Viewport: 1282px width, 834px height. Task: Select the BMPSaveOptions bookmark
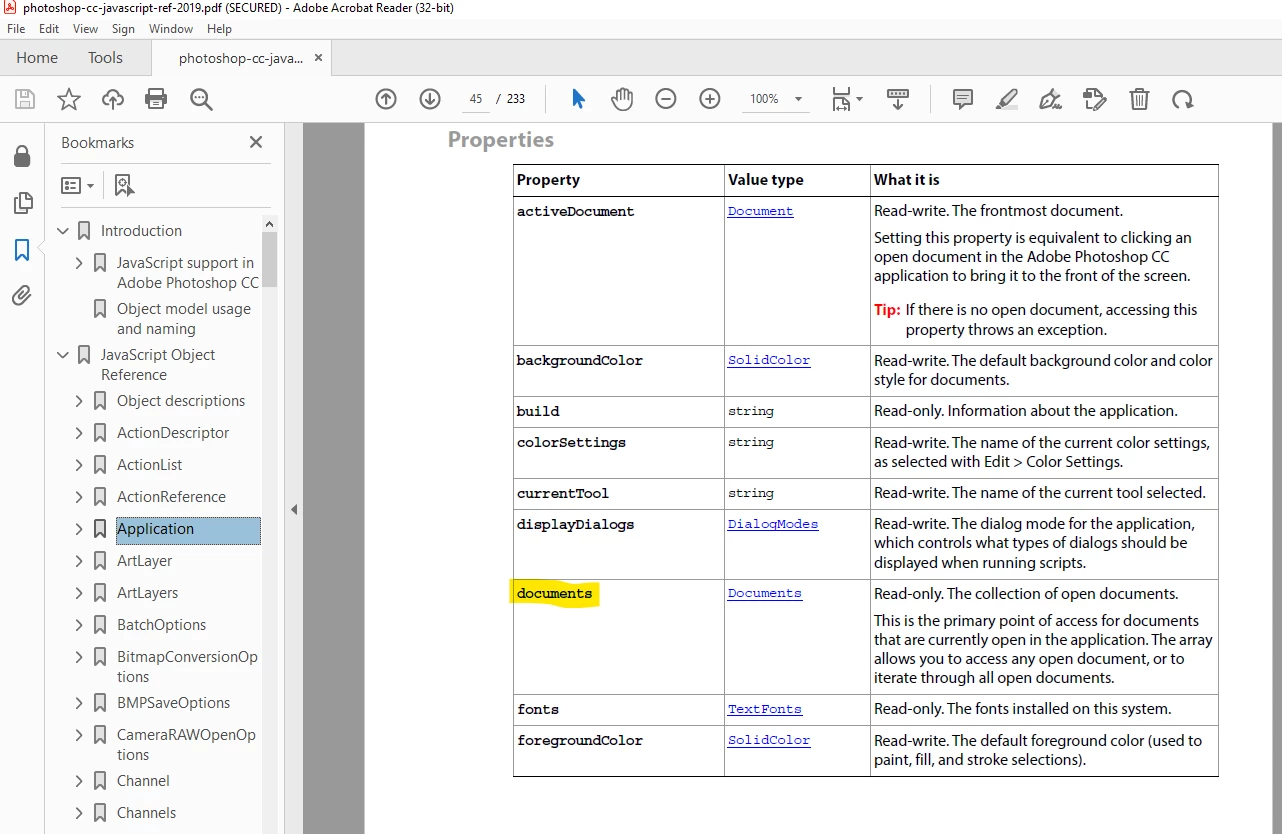173,703
